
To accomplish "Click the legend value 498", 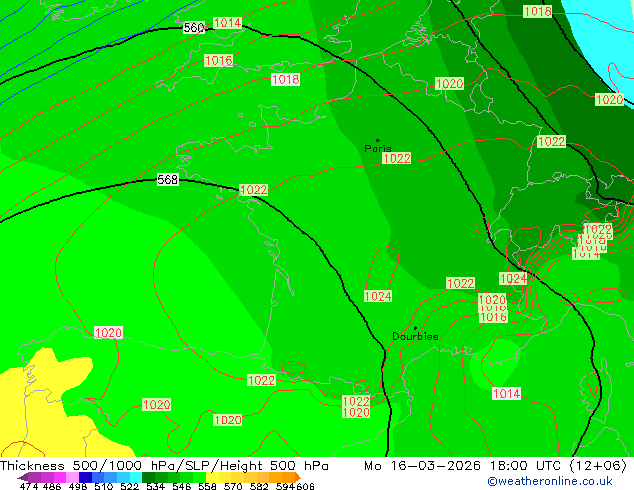I will click(x=78, y=486).
